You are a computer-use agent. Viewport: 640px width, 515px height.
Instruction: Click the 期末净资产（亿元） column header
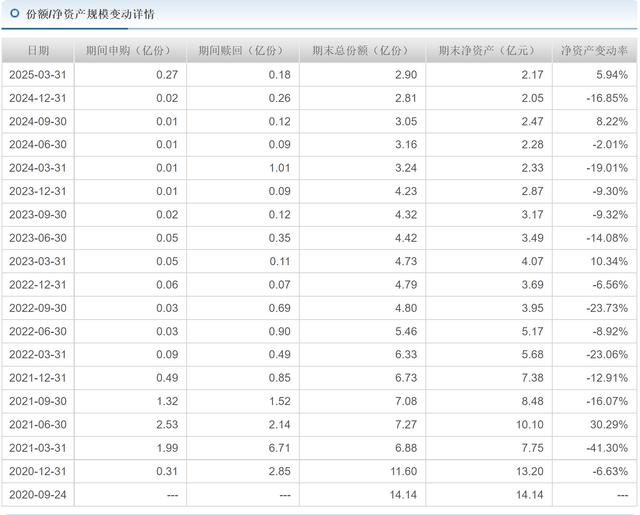pos(489,51)
